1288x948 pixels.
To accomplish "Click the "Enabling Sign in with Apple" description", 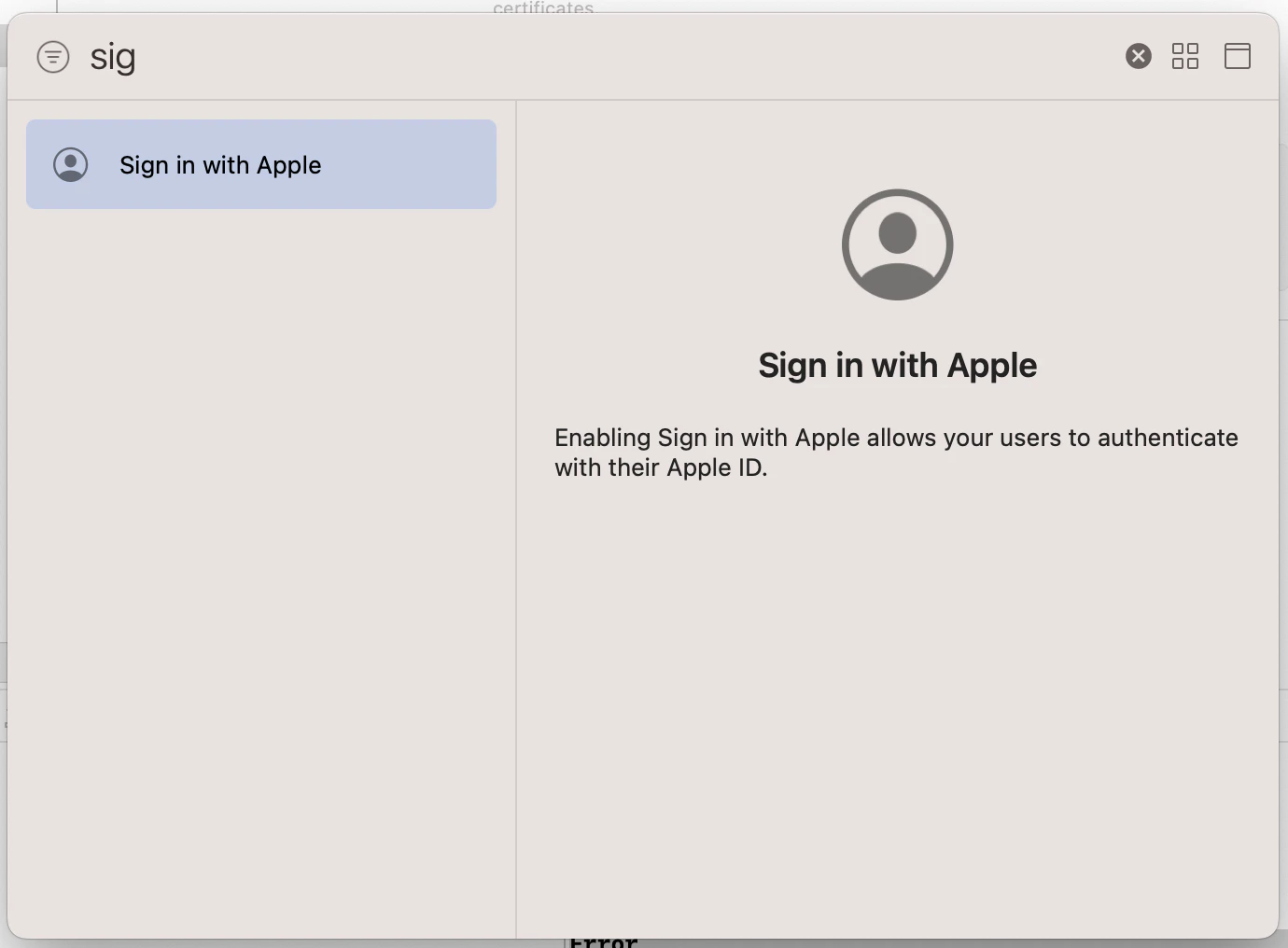I will (896, 453).
